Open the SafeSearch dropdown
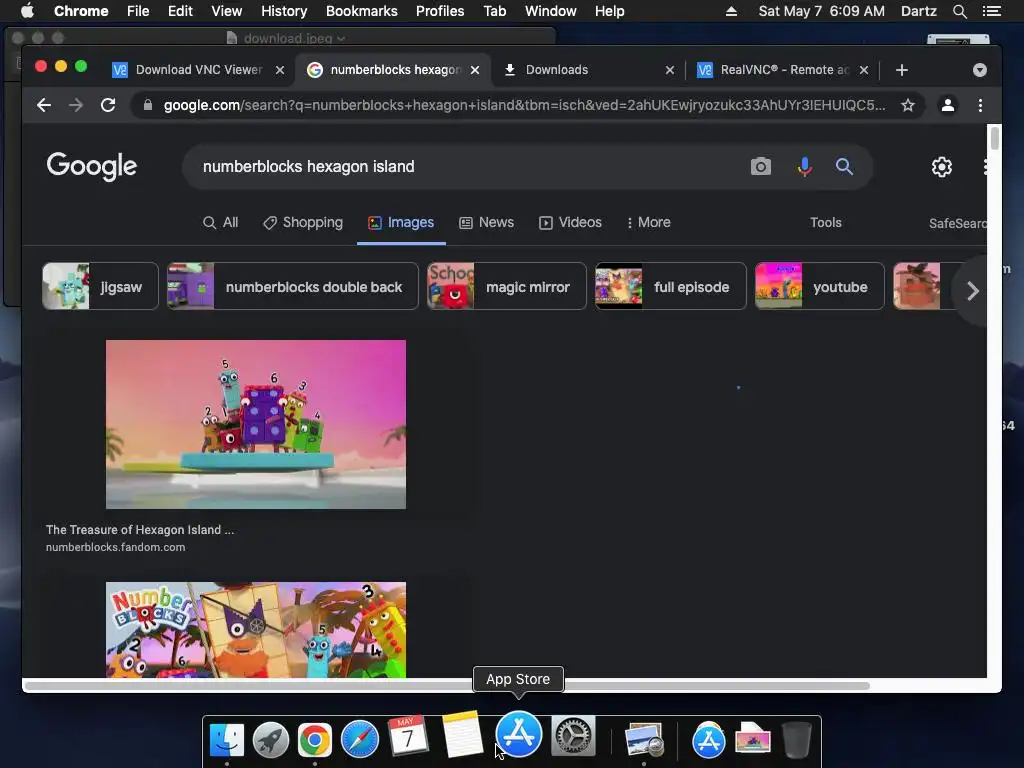The height and width of the screenshot is (768, 1024). (957, 223)
